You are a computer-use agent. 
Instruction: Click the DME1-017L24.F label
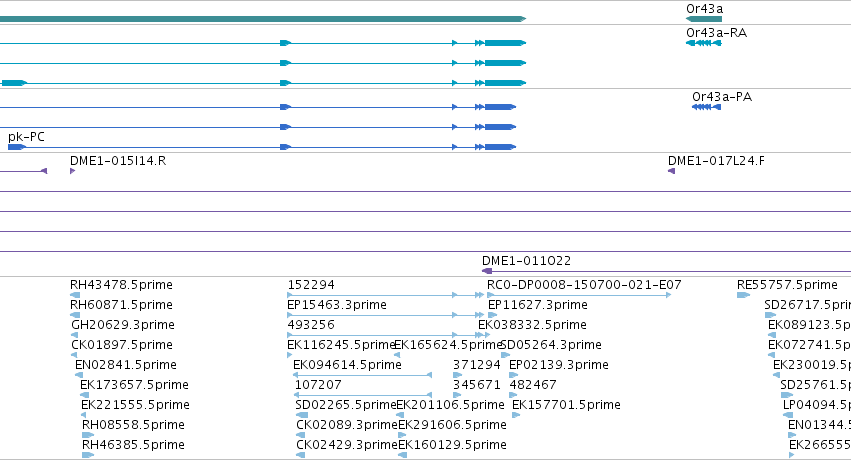tap(716, 161)
